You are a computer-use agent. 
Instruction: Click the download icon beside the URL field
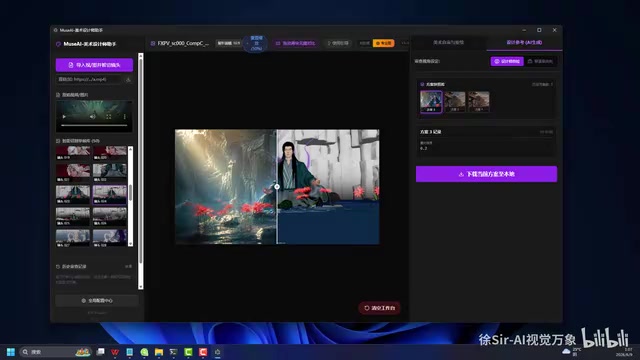click(x=128, y=80)
